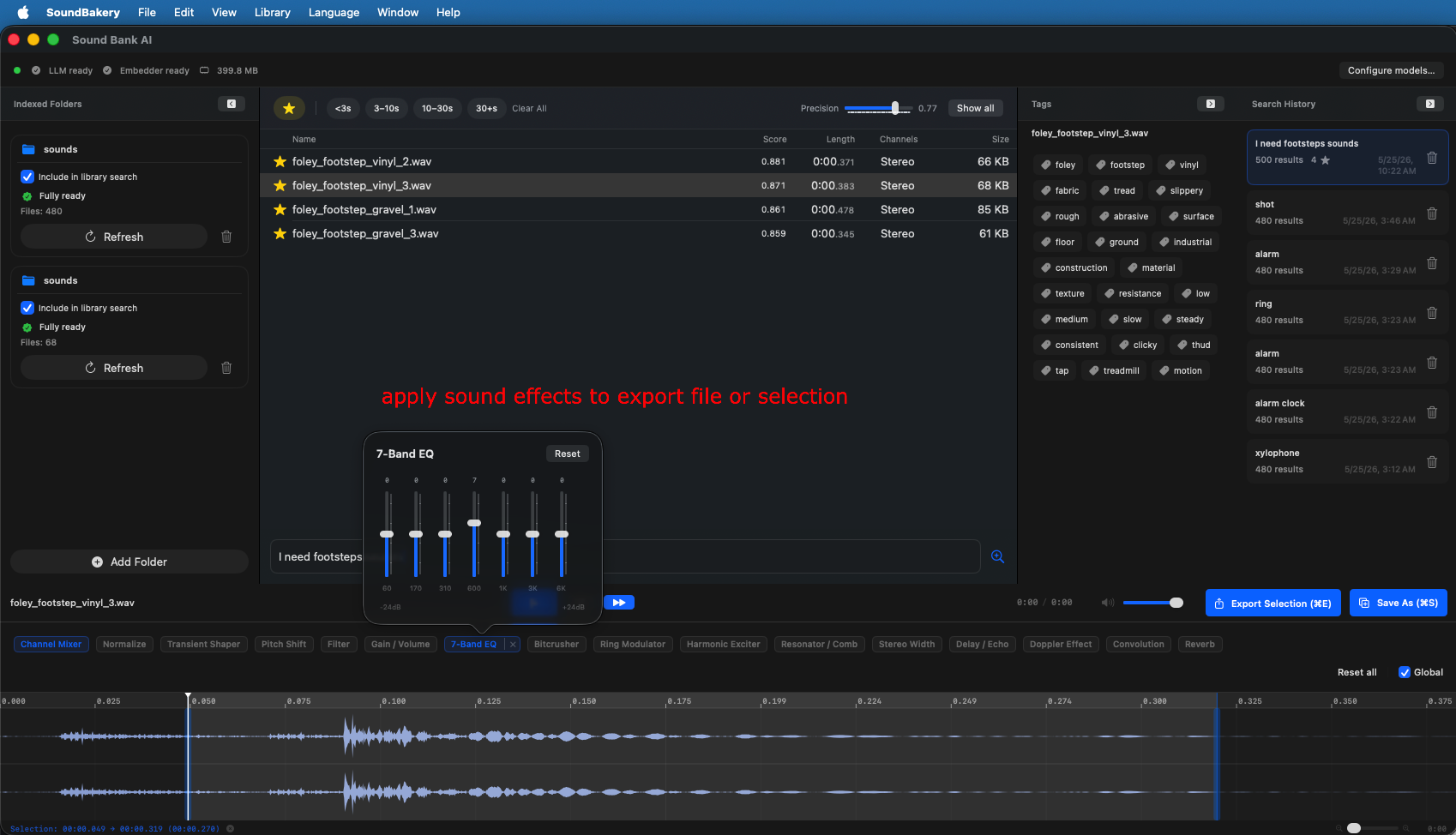Collapse the Indexed Folders panel

click(x=232, y=104)
